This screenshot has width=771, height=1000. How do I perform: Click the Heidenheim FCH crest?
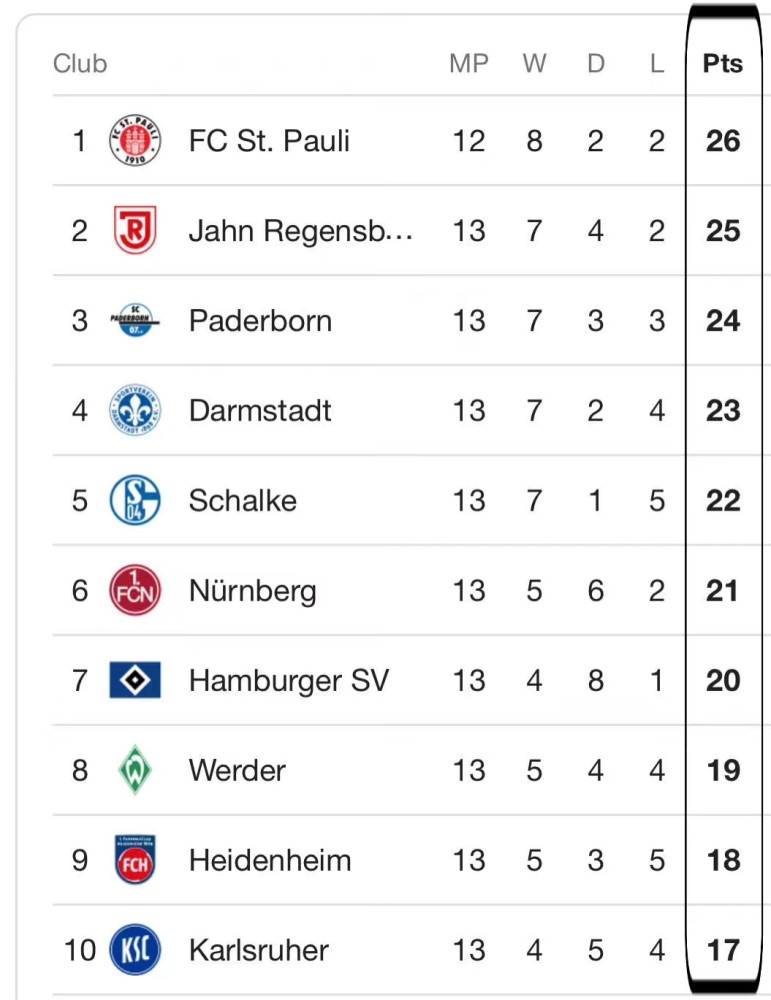[135, 860]
